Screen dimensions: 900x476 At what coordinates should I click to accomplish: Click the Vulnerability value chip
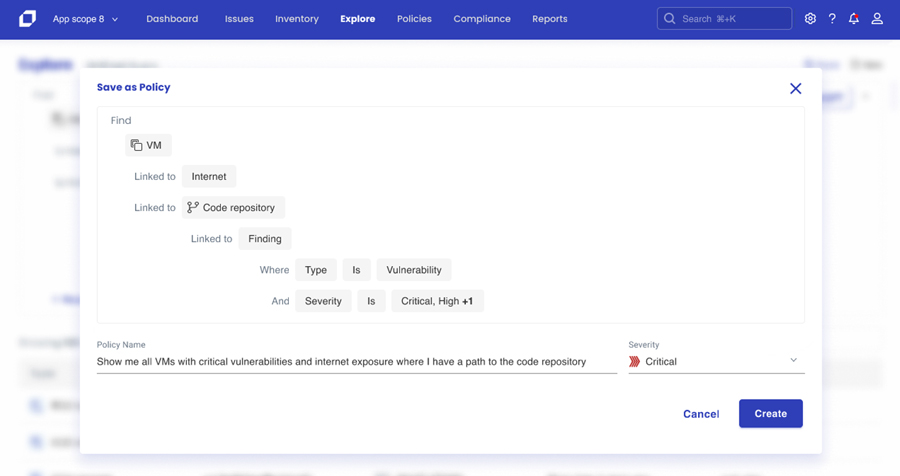click(414, 270)
